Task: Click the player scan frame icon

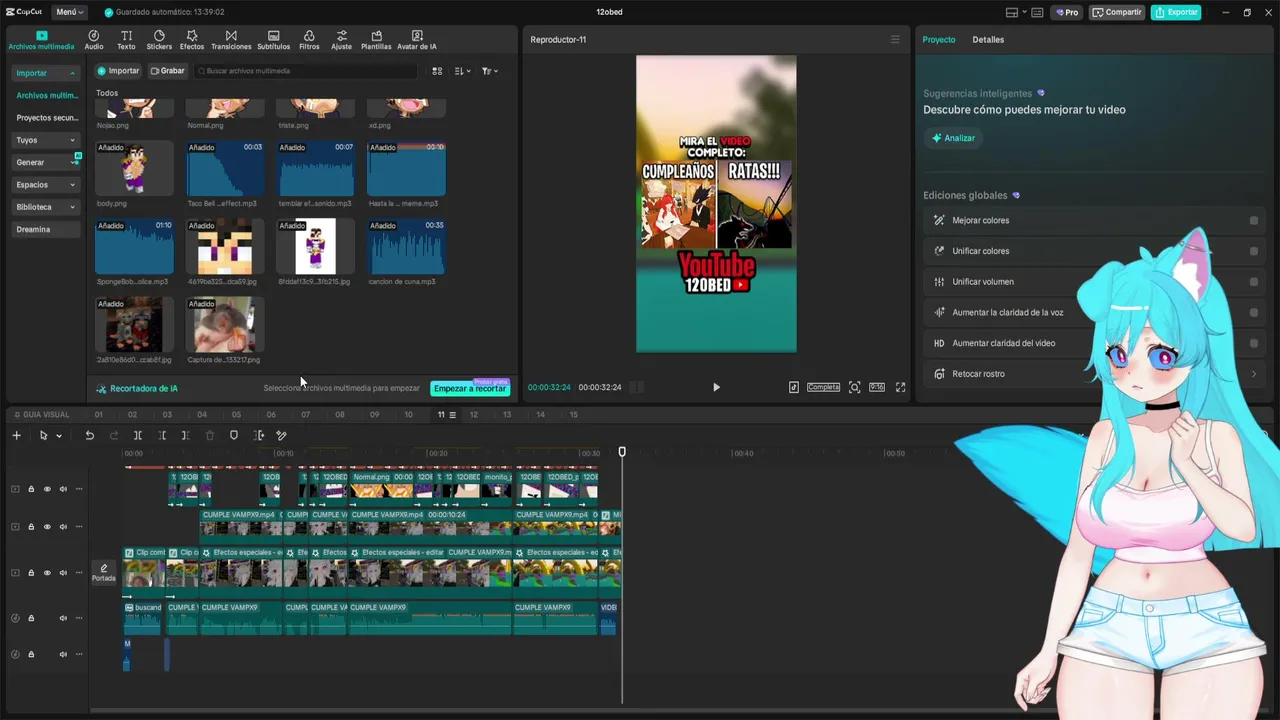Action: click(x=854, y=387)
